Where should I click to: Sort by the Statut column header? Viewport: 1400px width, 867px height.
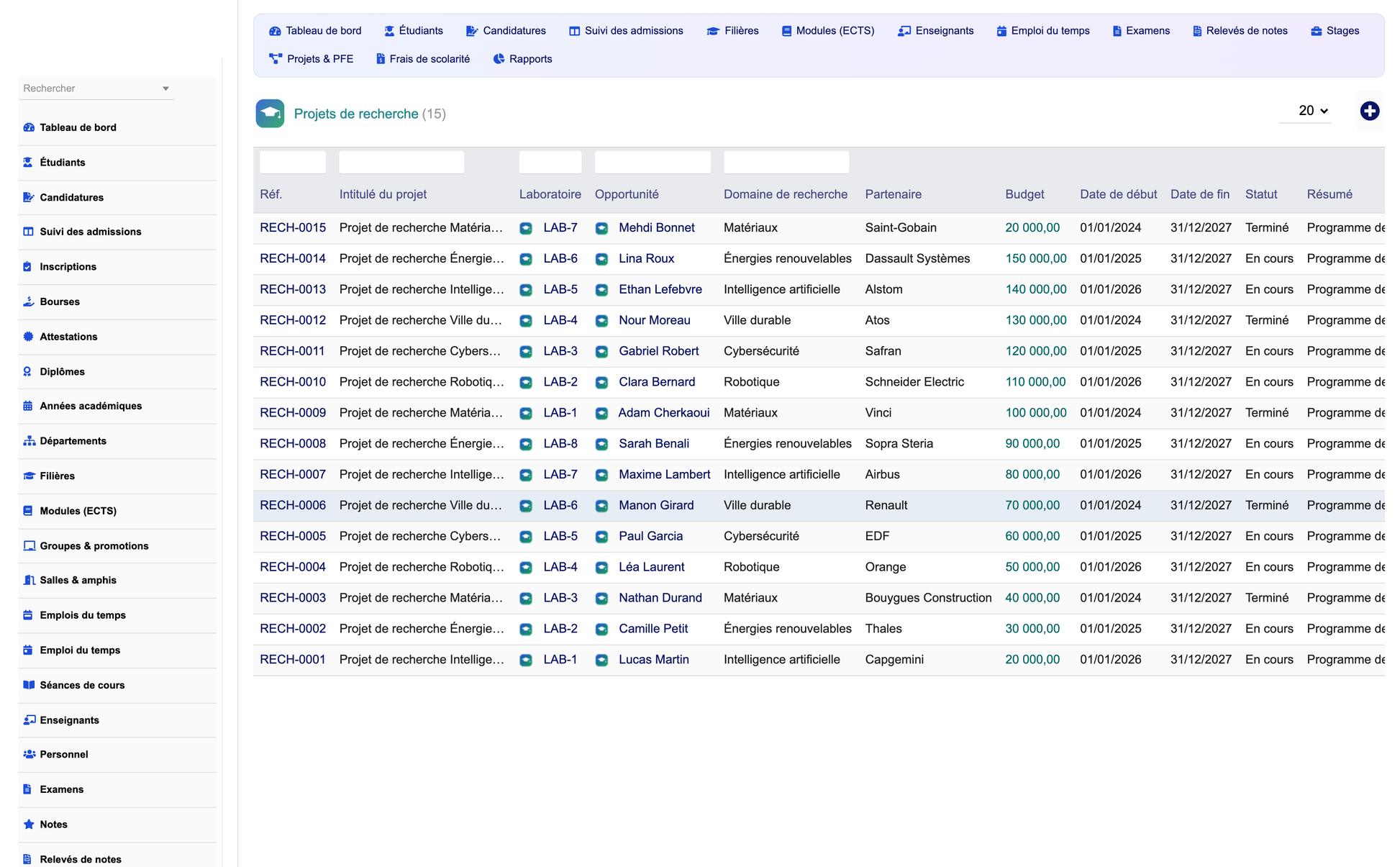tap(1261, 194)
